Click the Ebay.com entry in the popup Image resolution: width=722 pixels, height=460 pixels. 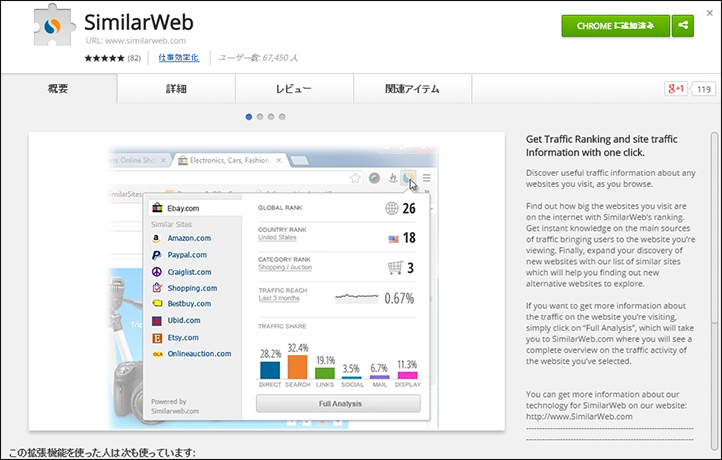195,208
